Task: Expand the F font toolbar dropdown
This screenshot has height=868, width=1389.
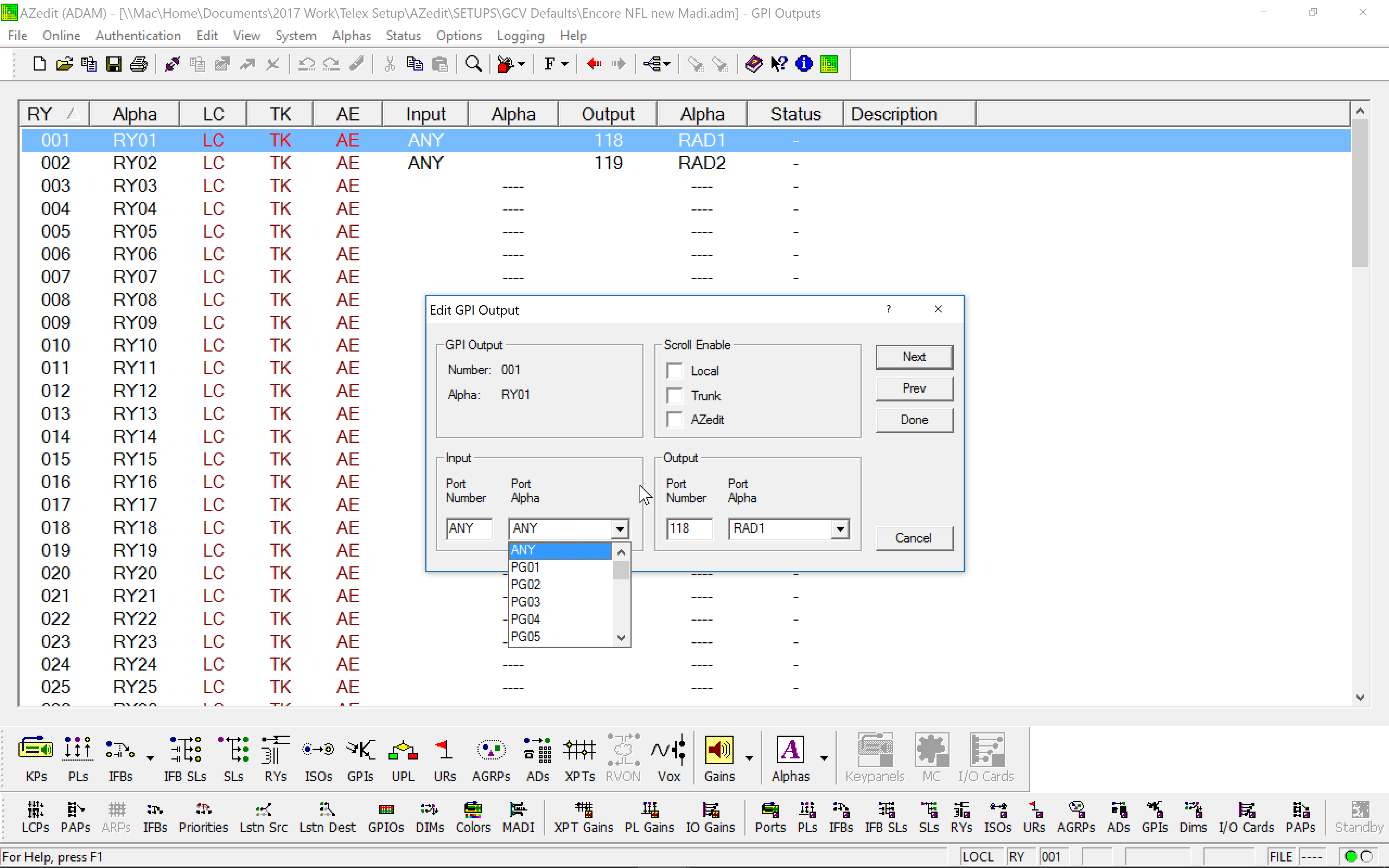Action: [565, 64]
